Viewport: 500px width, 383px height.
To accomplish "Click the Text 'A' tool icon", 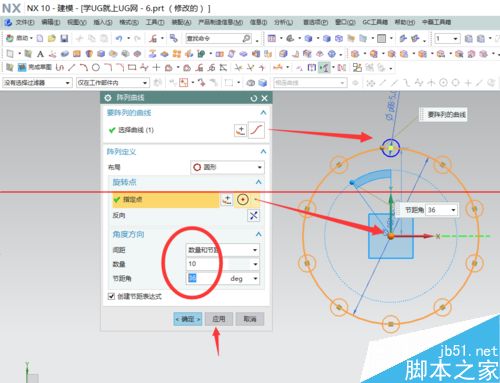I will coord(40,54).
